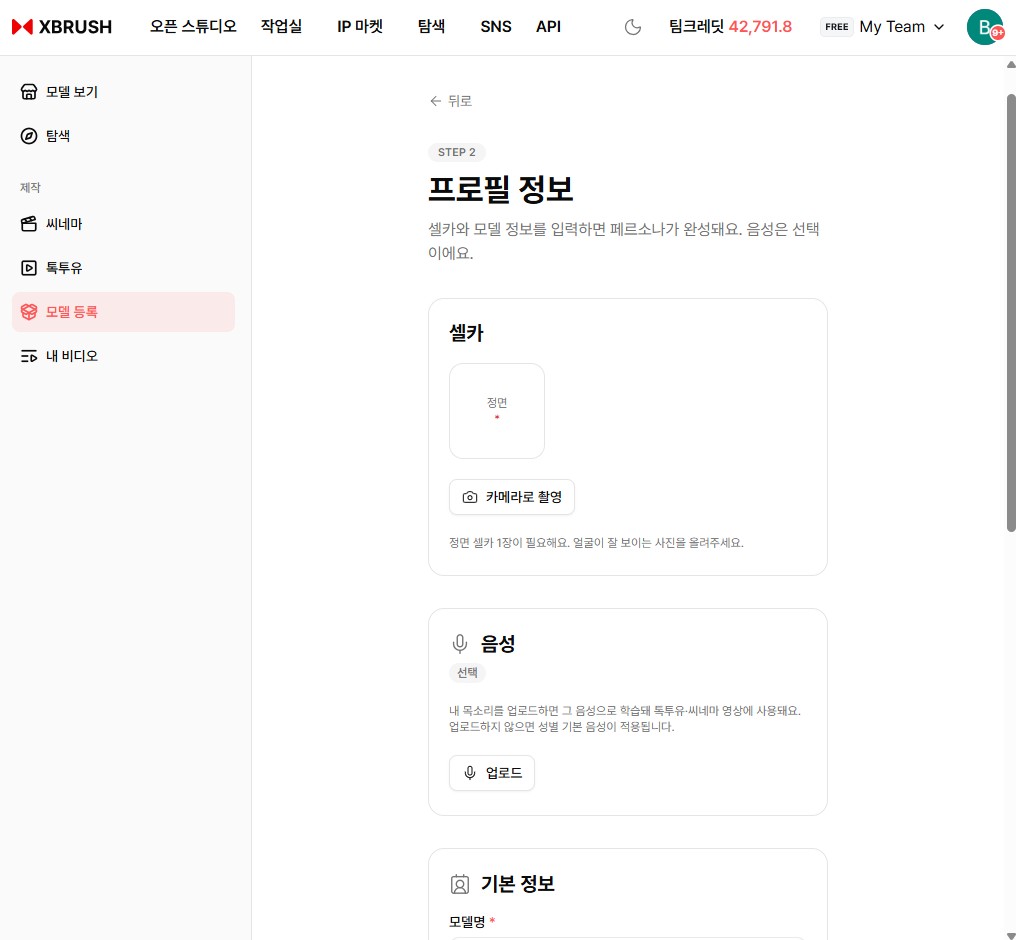Toggle dark mode moon icon

[x=632, y=27]
